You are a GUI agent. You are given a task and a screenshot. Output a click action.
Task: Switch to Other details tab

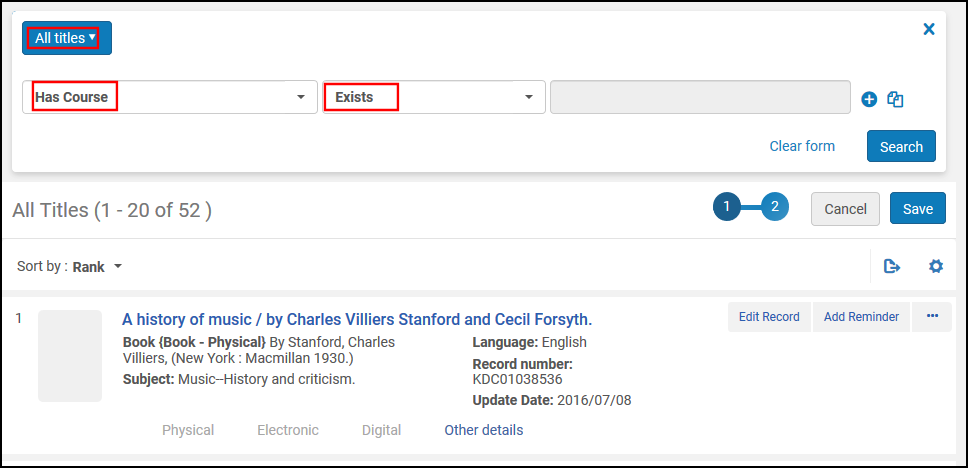pyautogui.click(x=483, y=430)
